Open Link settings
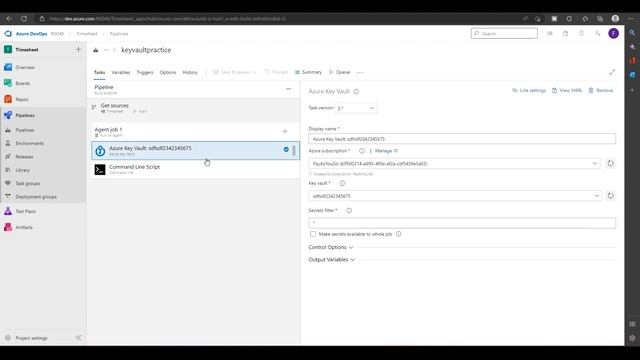The image size is (640, 360). click(529, 91)
